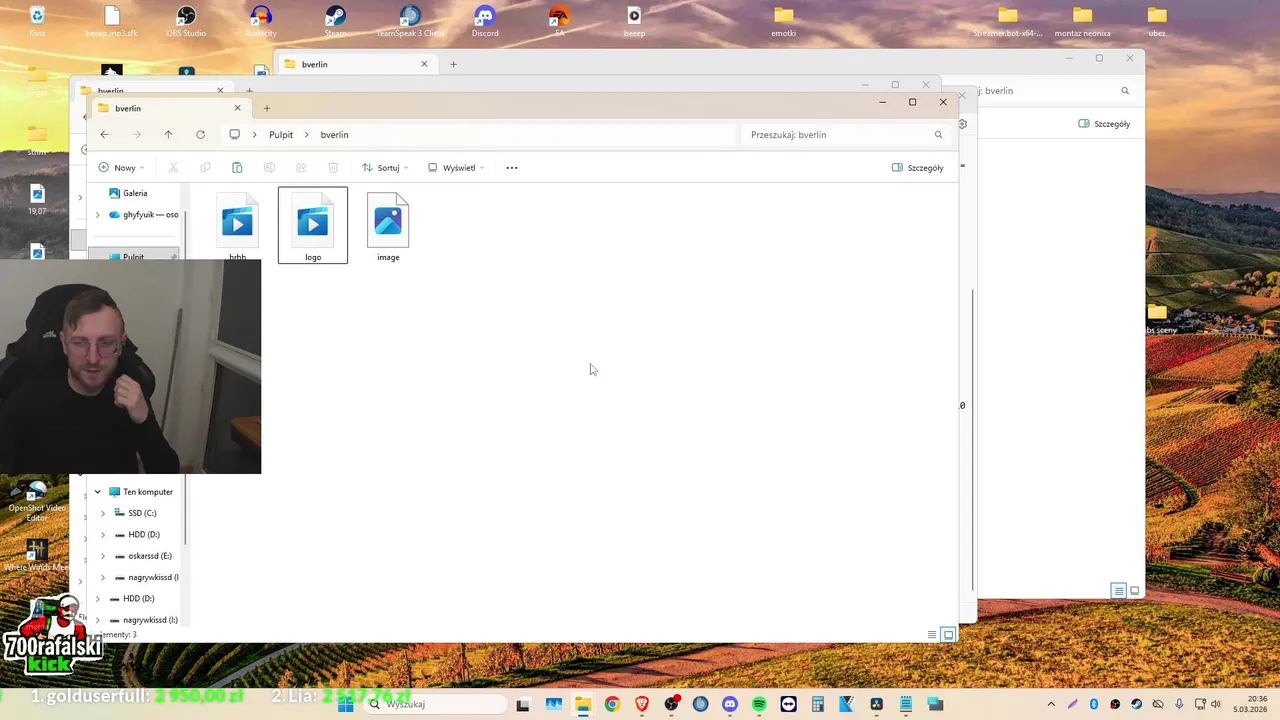Select the bverlin tab in front window

coord(170,108)
